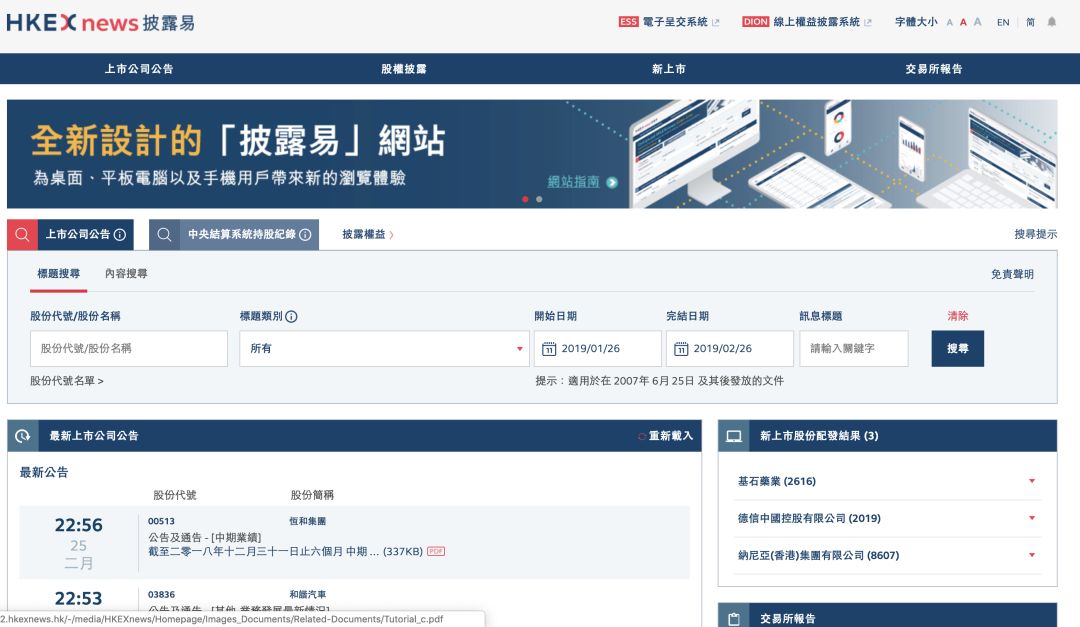This screenshot has width=1080, height=627.
Task: Open the DION 線上權益披露系統 system
Action: (819, 21)
